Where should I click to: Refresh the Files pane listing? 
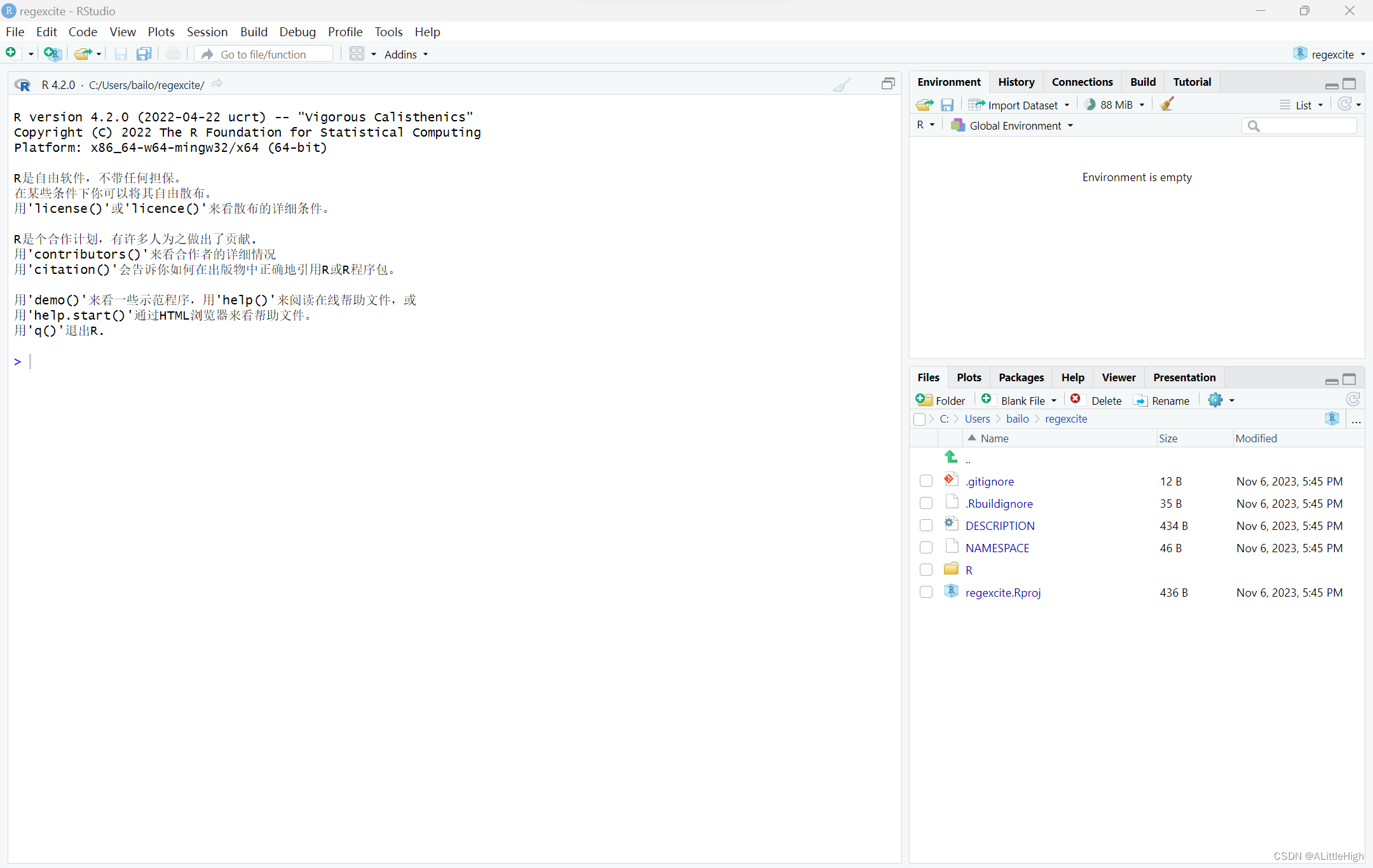[1353, 399]
